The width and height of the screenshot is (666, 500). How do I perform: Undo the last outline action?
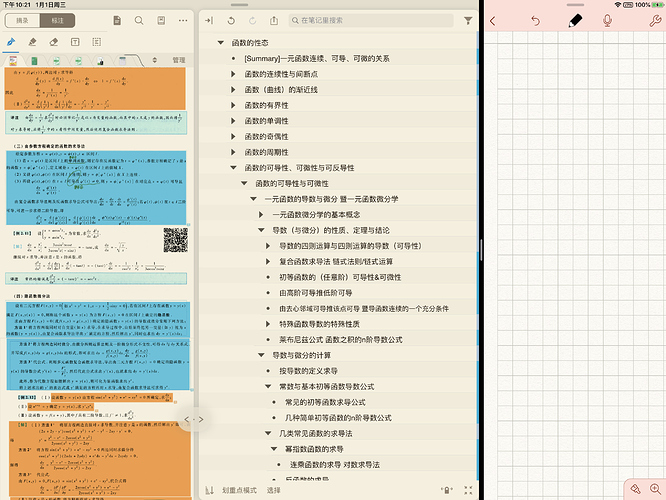click(x=231, y=20)
